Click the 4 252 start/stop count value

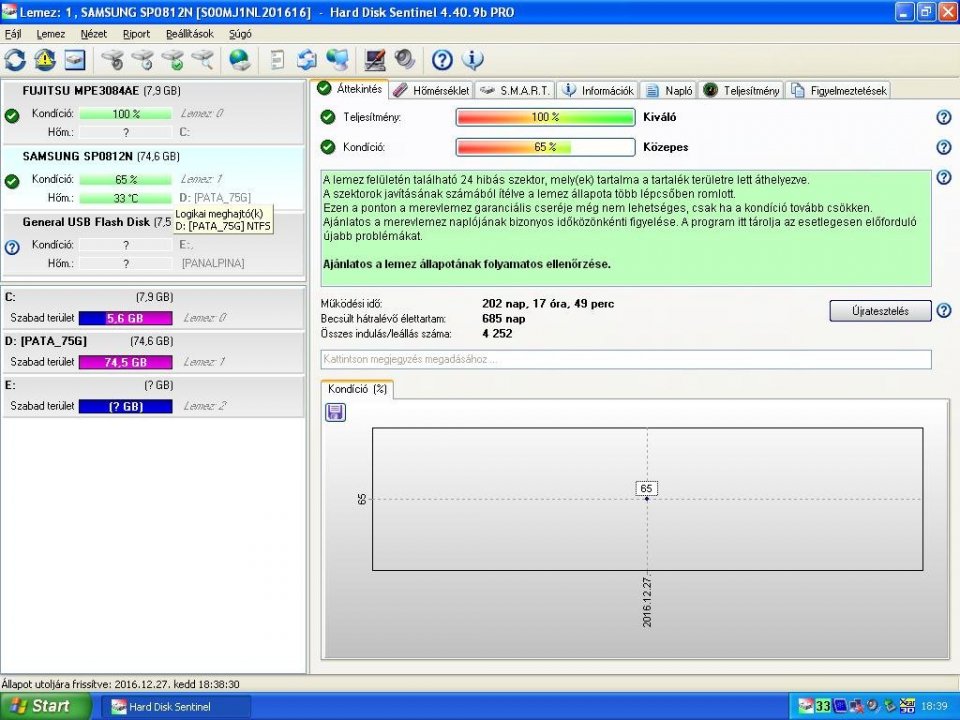click(497, 334)
